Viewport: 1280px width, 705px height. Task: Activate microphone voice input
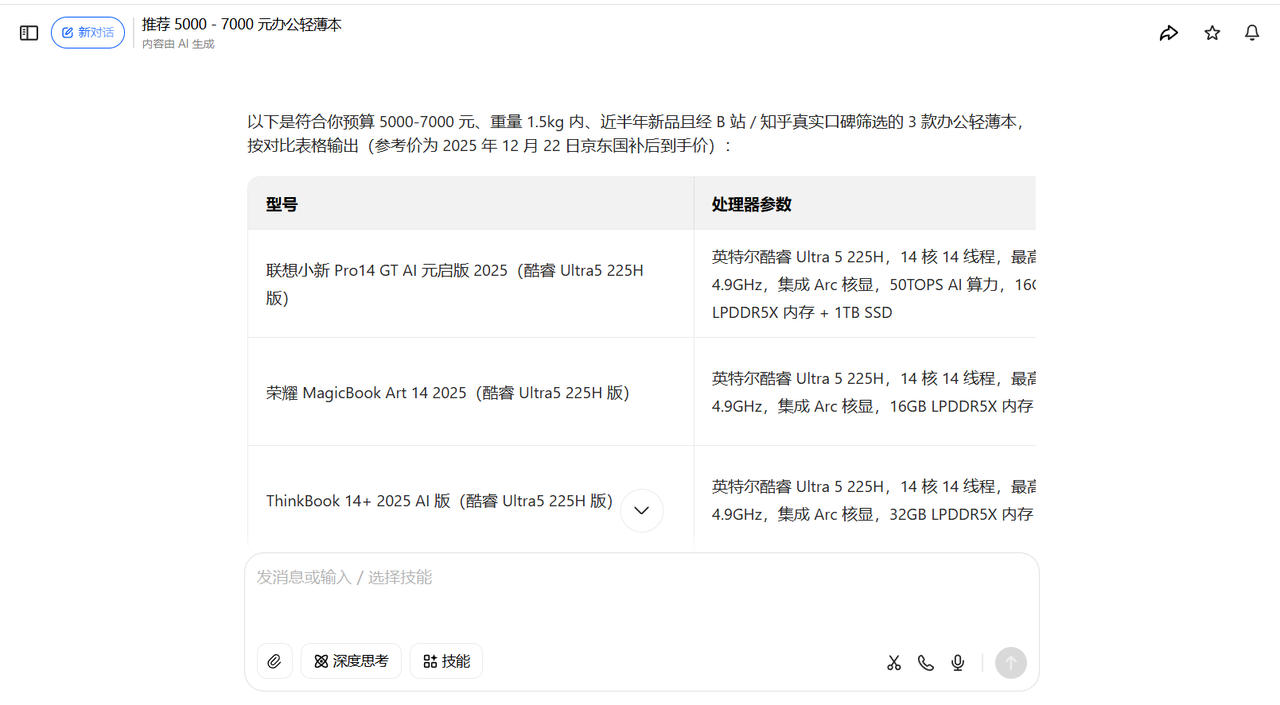coord(958,663)
